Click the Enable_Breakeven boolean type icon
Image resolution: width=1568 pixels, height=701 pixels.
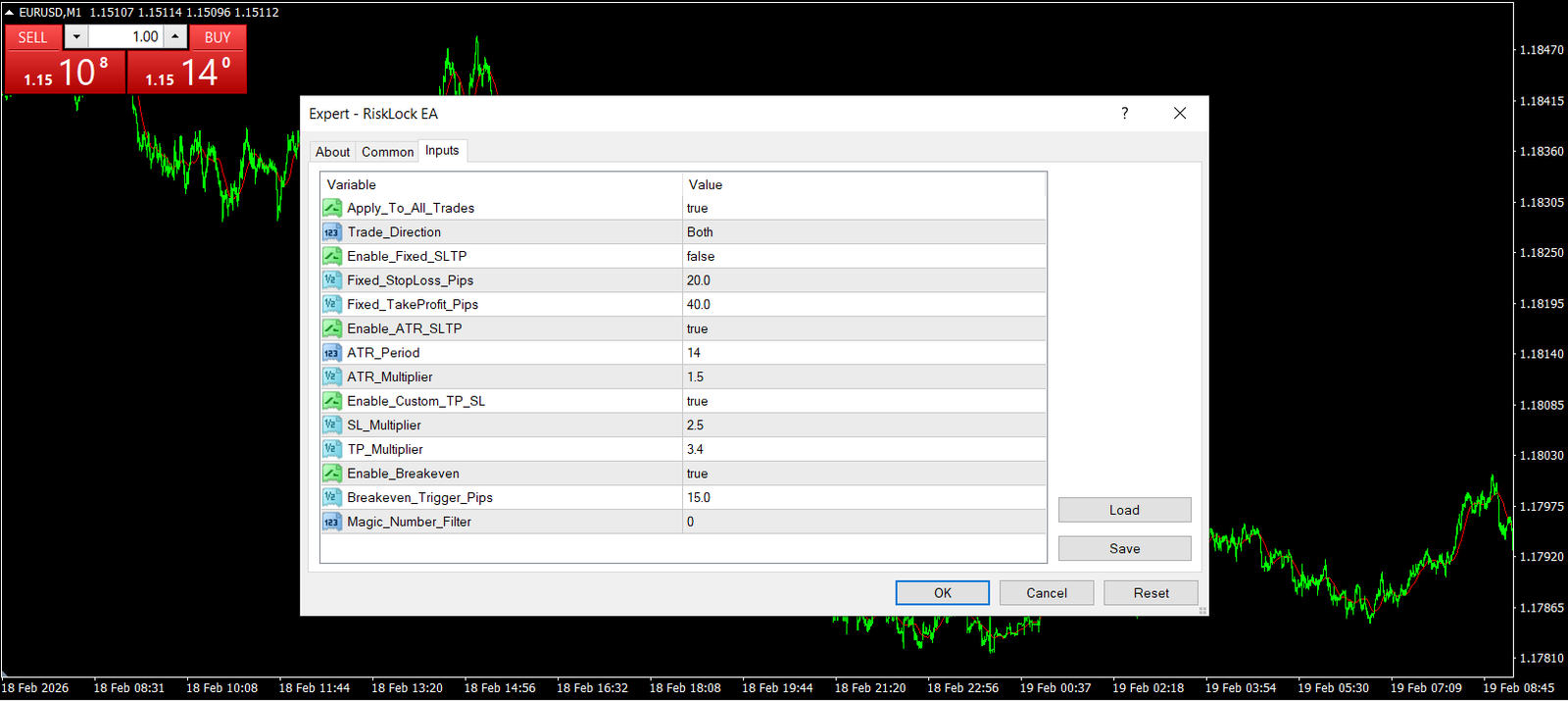(x=332, y=474)
